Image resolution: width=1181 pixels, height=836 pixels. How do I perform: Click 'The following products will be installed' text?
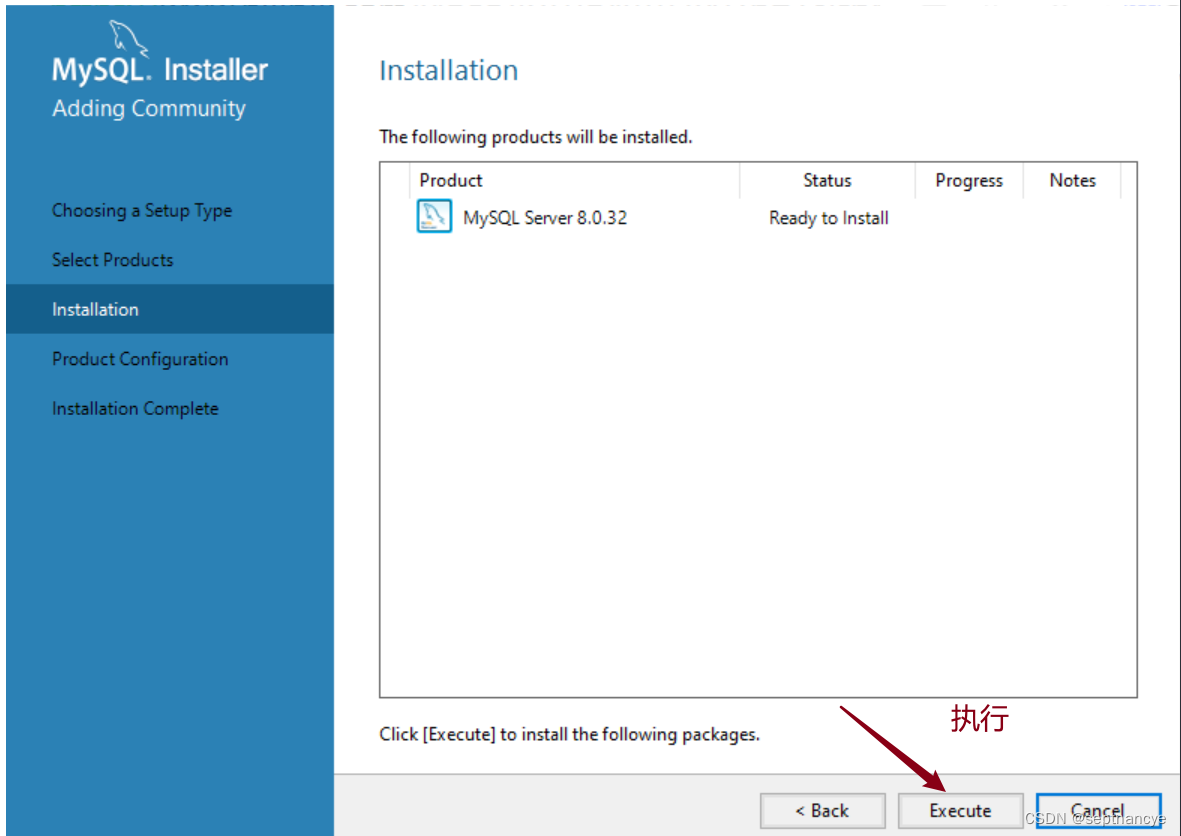click(x=536, y=137)
